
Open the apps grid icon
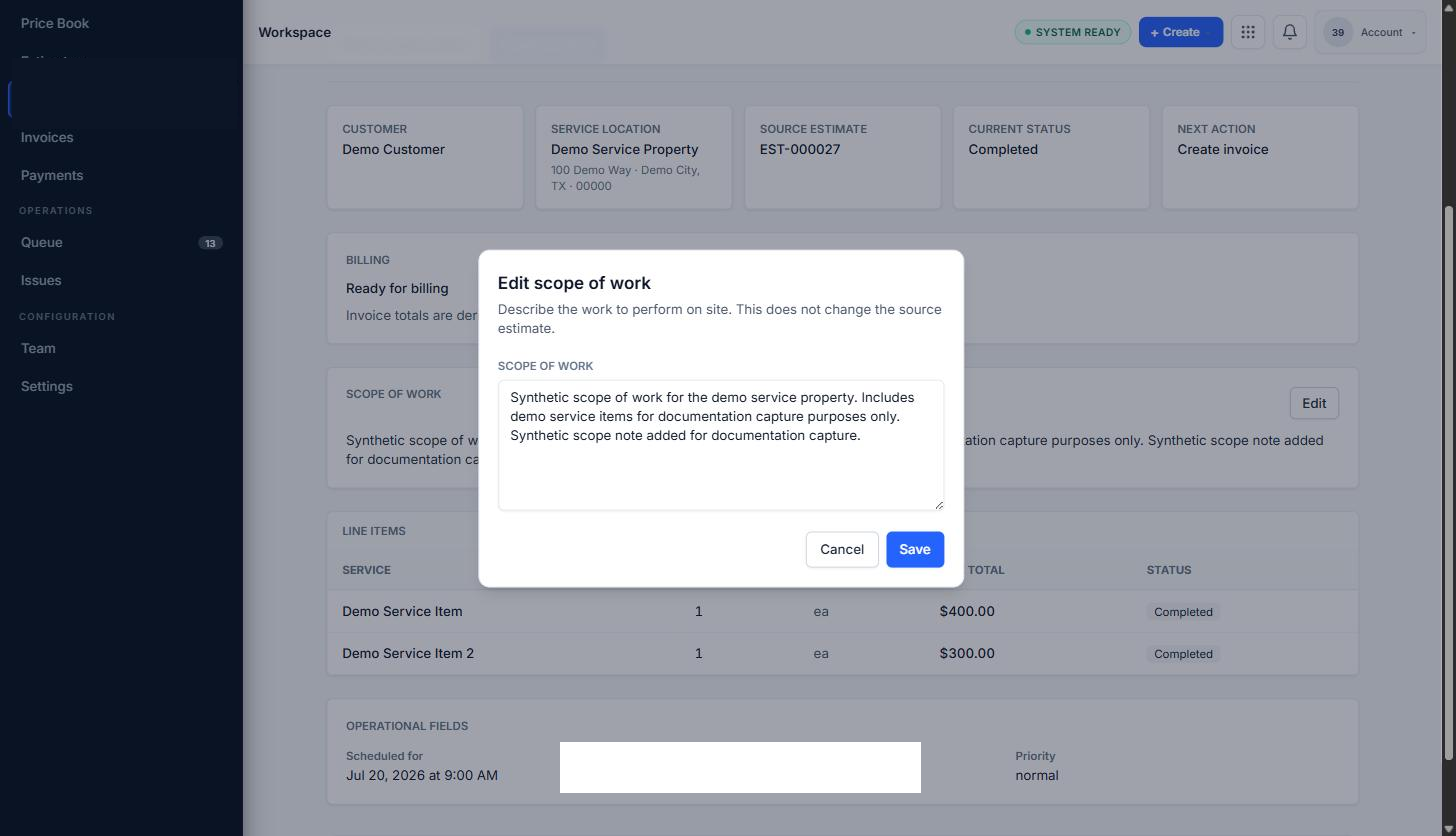point(1248,32)
